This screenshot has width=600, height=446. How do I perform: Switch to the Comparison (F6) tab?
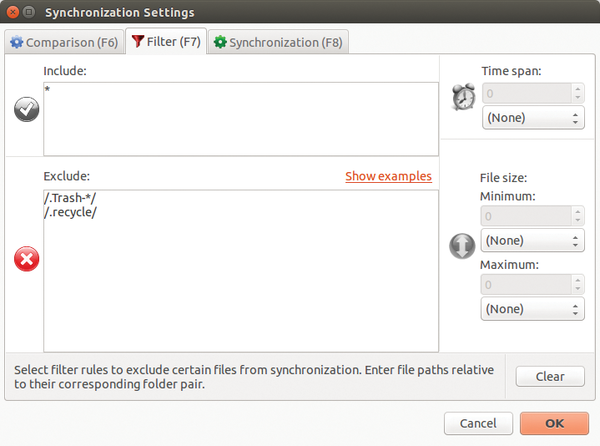[64, 42]
